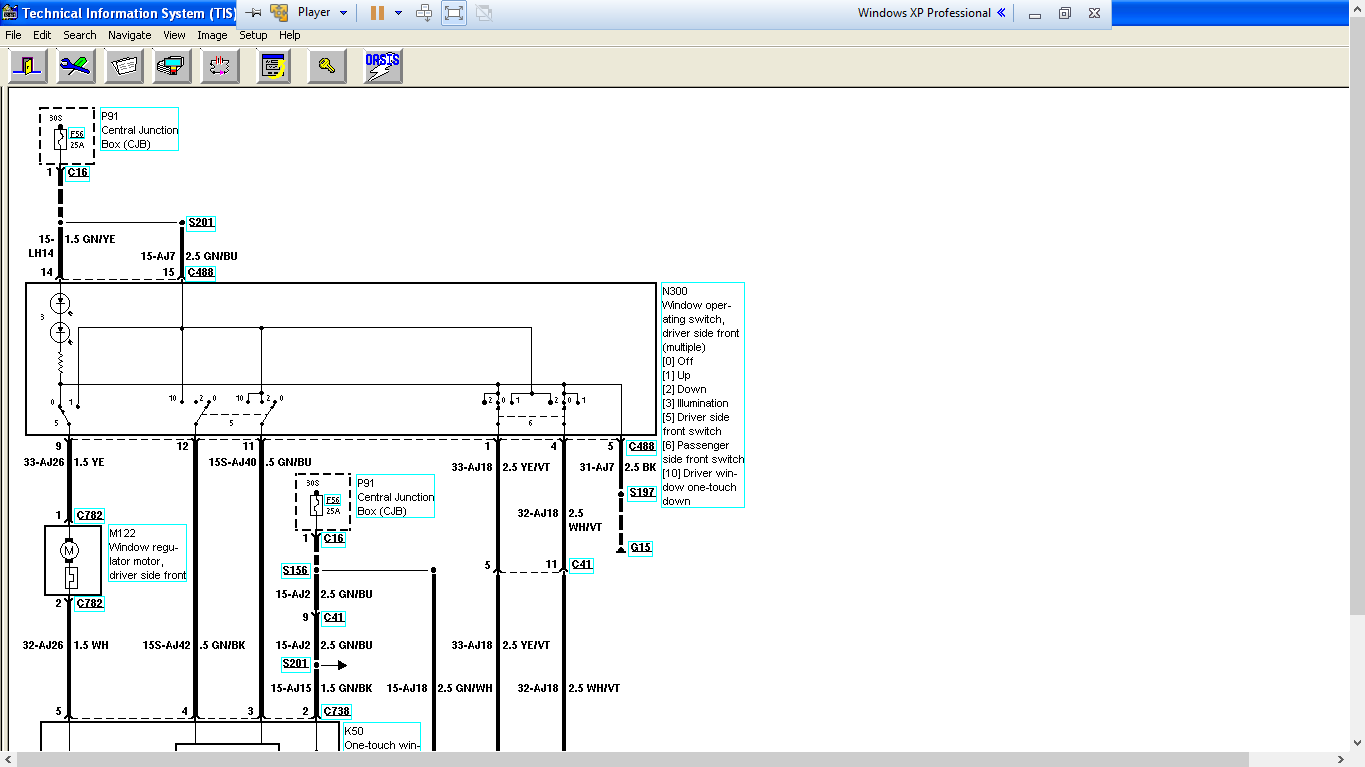The height and width of the screenshot is (767, 1365).
Task: Click the wire color text '2.5 GN/WH'
Action: coord(466,688)
